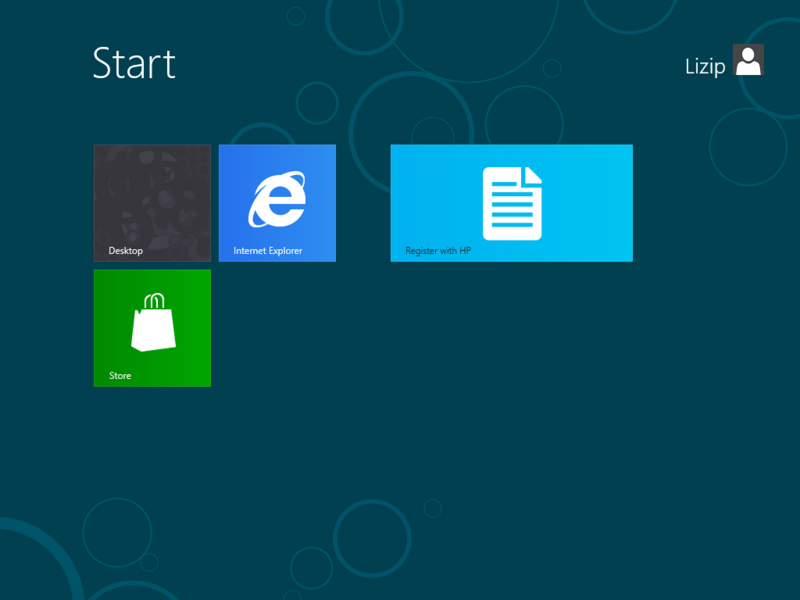Click the Lizip user account picture
Viewport: 800px width, 600px height.
point(748,60)
